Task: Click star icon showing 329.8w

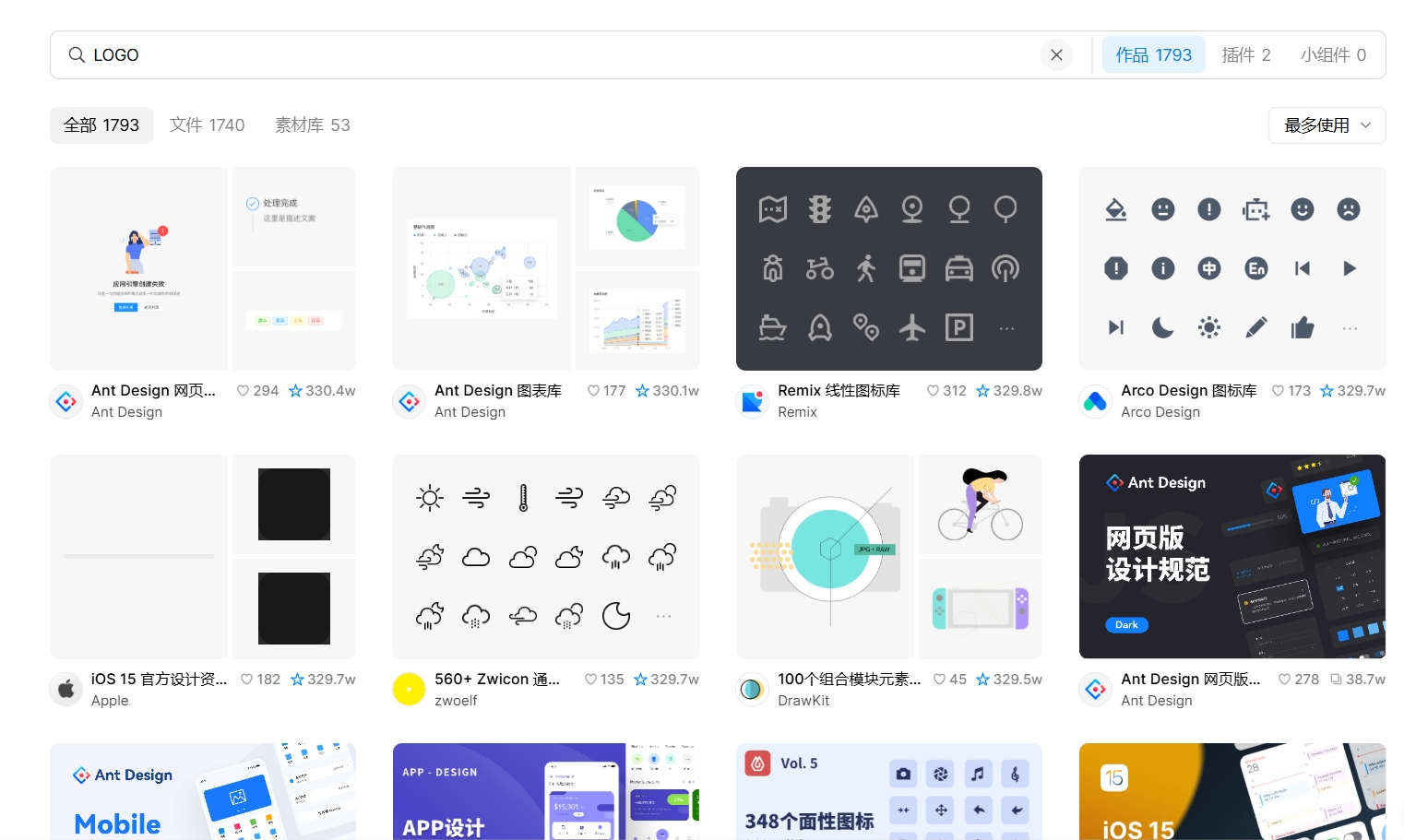Action: click(x=983, y=391)
